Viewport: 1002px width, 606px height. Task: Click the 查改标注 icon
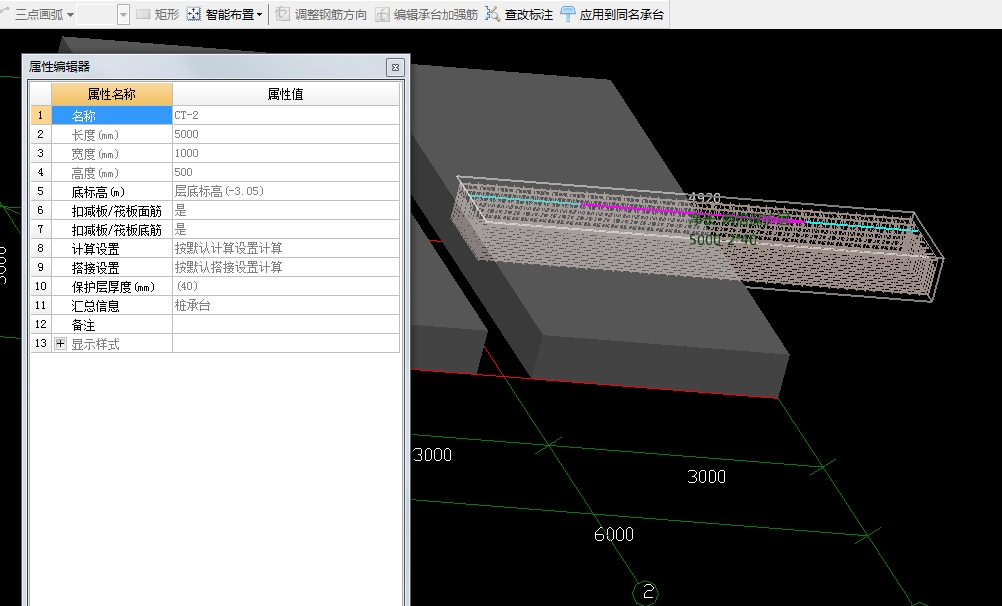pos(493,14)
